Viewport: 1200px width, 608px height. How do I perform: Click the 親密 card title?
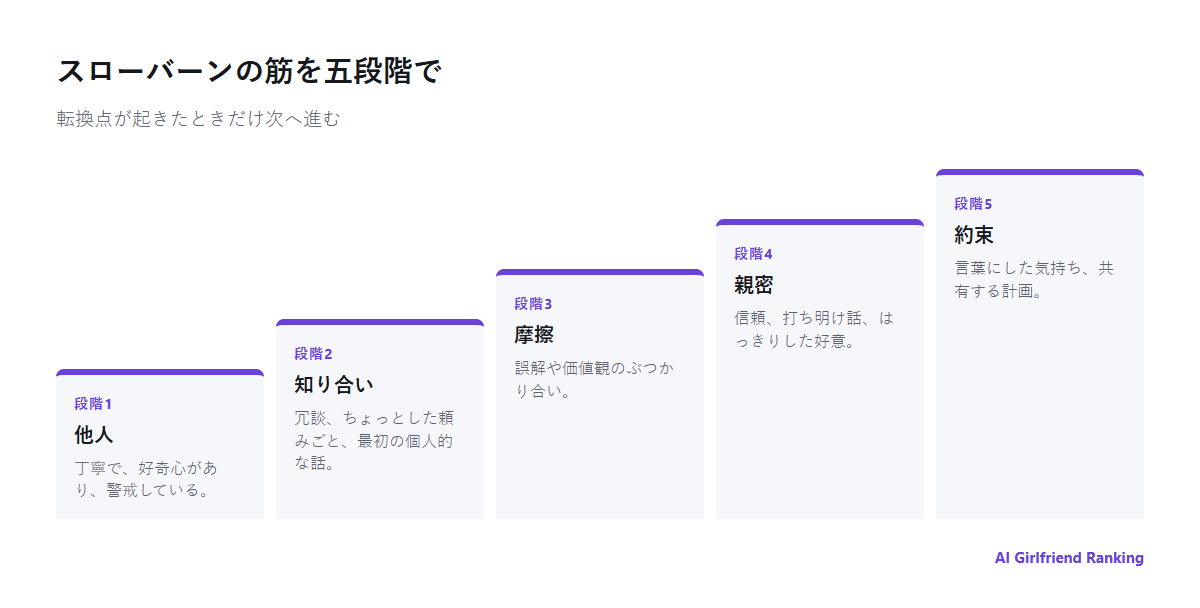pyautogui.click(x=754, y=285)
